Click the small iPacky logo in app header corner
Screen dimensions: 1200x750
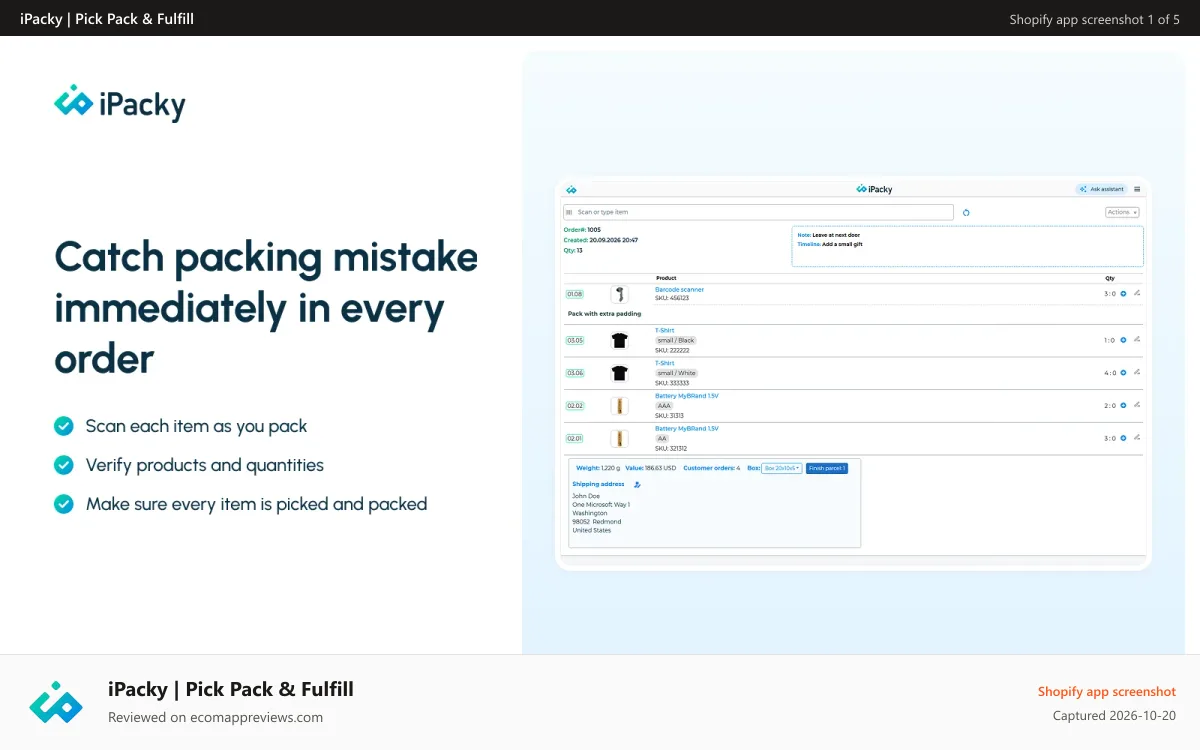(571, 189)
